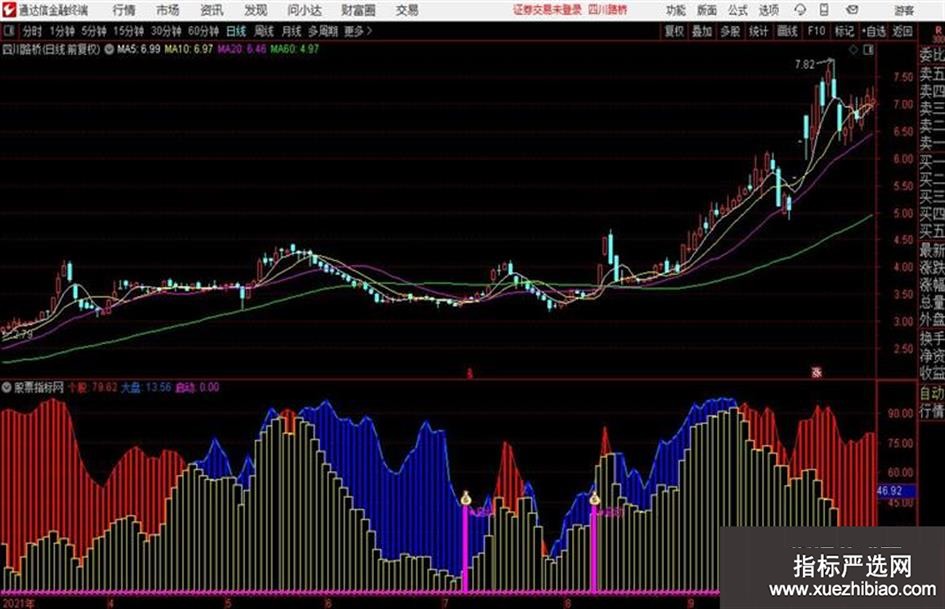Viewport: 945px width, 609px height.
Task: Open the 市场 menu
Action: point(168,10)
